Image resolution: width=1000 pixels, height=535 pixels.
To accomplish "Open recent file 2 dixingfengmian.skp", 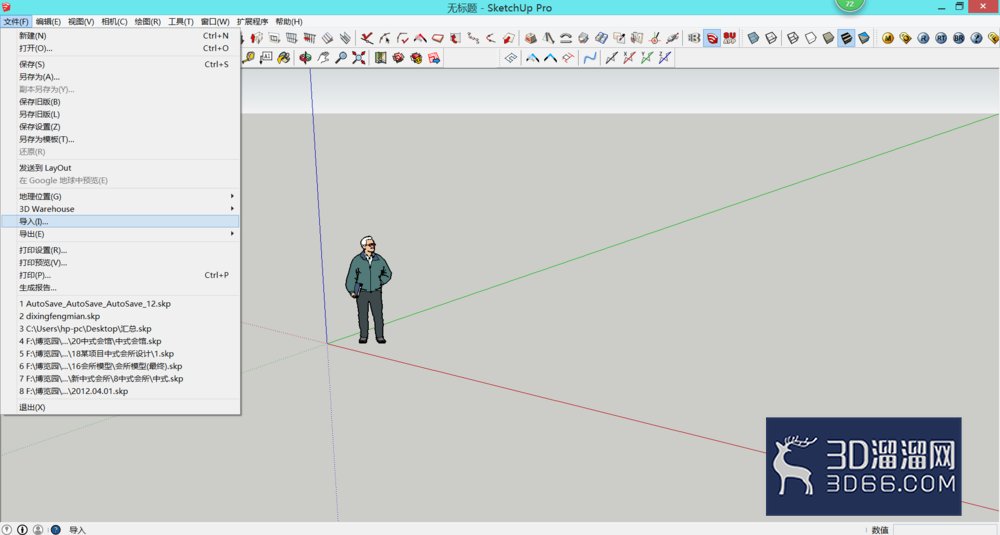I will [121, 316].
